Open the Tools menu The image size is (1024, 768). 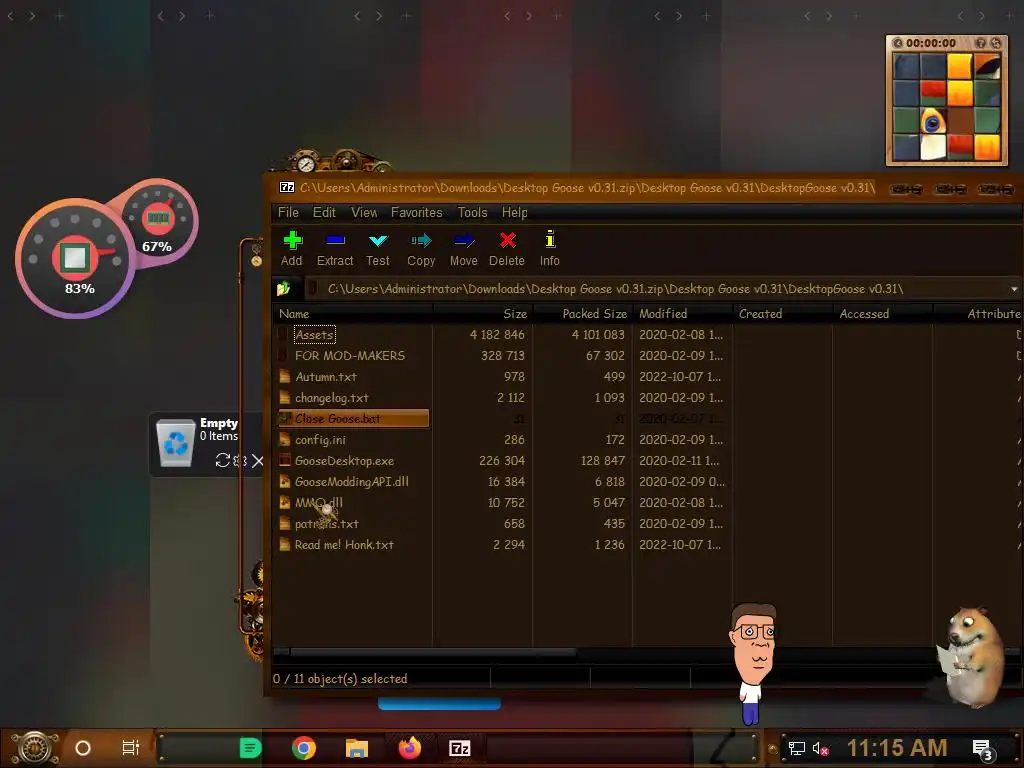pyautogui.click(x=472, y=212)
